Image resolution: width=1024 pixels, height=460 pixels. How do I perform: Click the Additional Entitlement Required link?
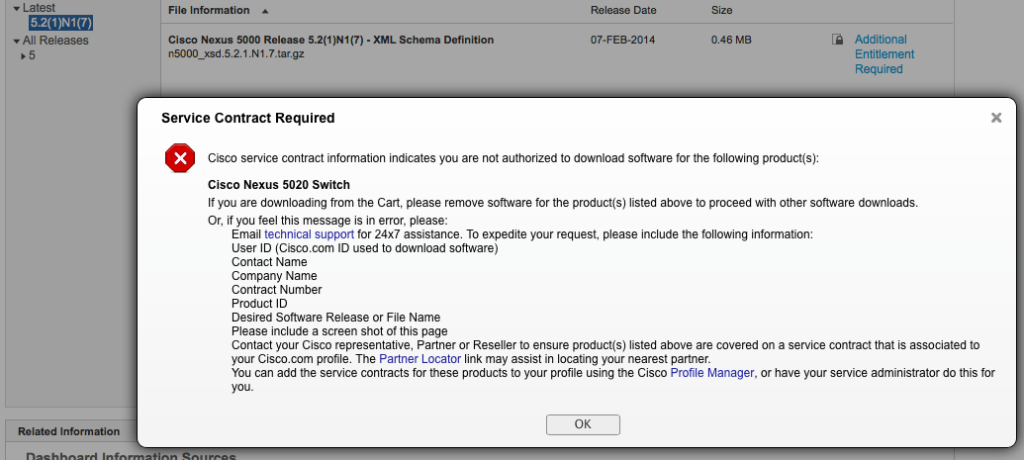(884, 54)
